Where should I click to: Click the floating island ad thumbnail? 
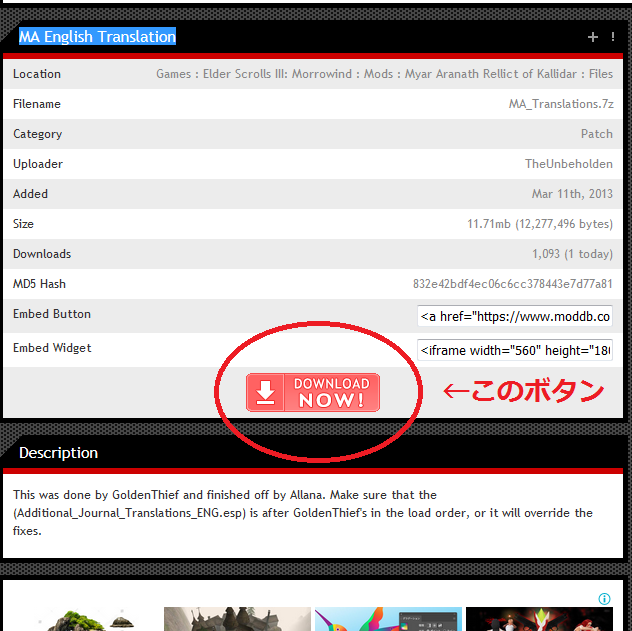86,619
